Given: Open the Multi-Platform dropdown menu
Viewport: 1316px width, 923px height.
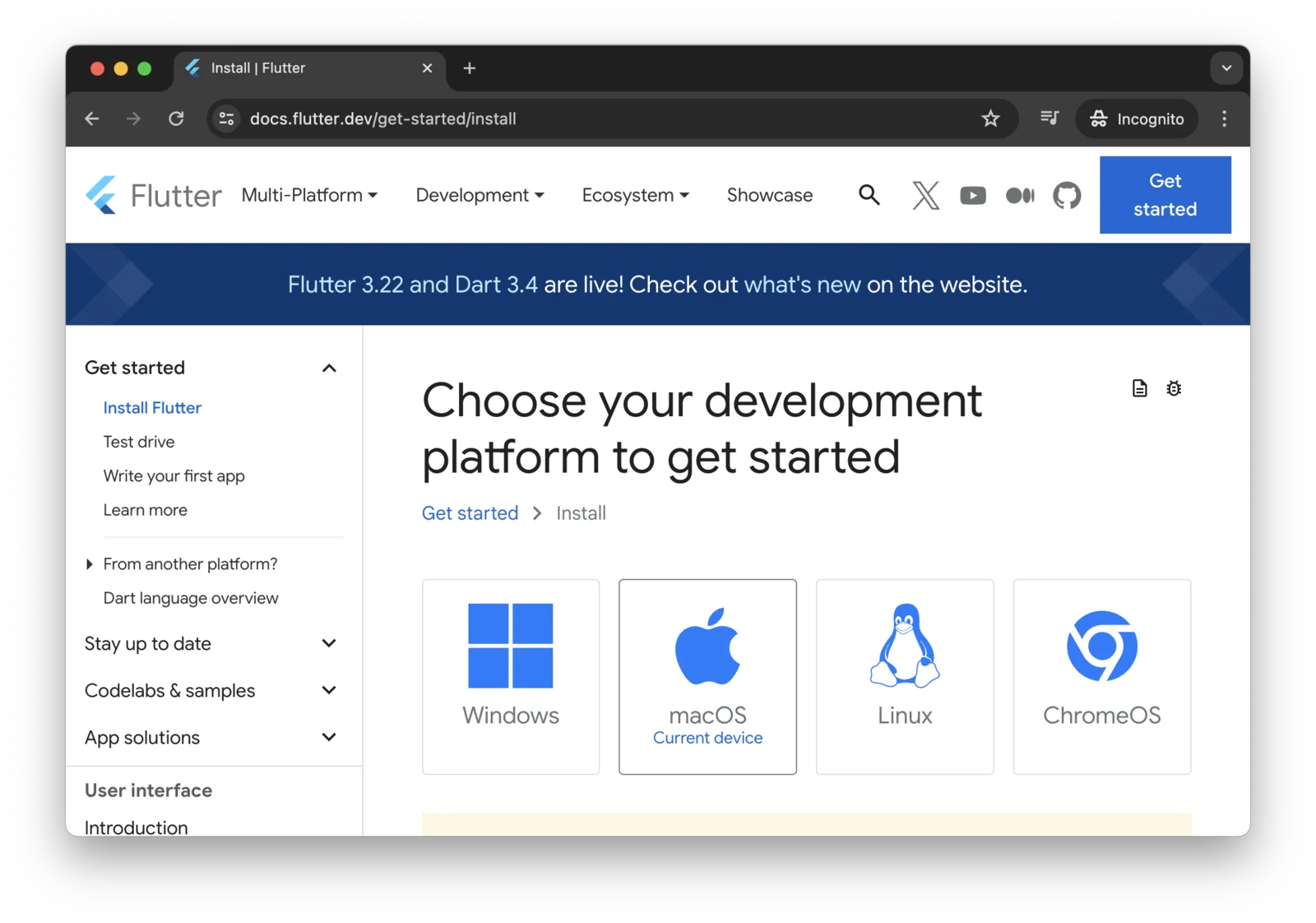Looking at the screenshot, I should tap(309, 195).
